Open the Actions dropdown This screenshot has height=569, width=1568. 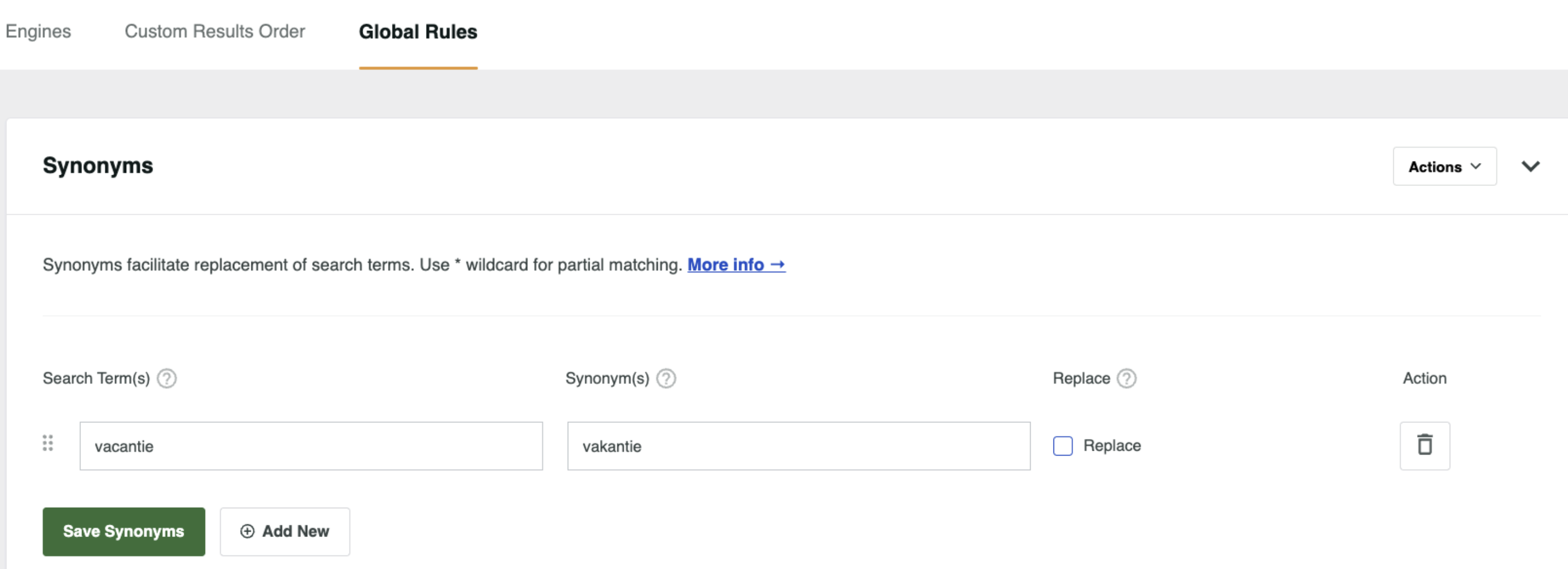tap(1444, 166)
